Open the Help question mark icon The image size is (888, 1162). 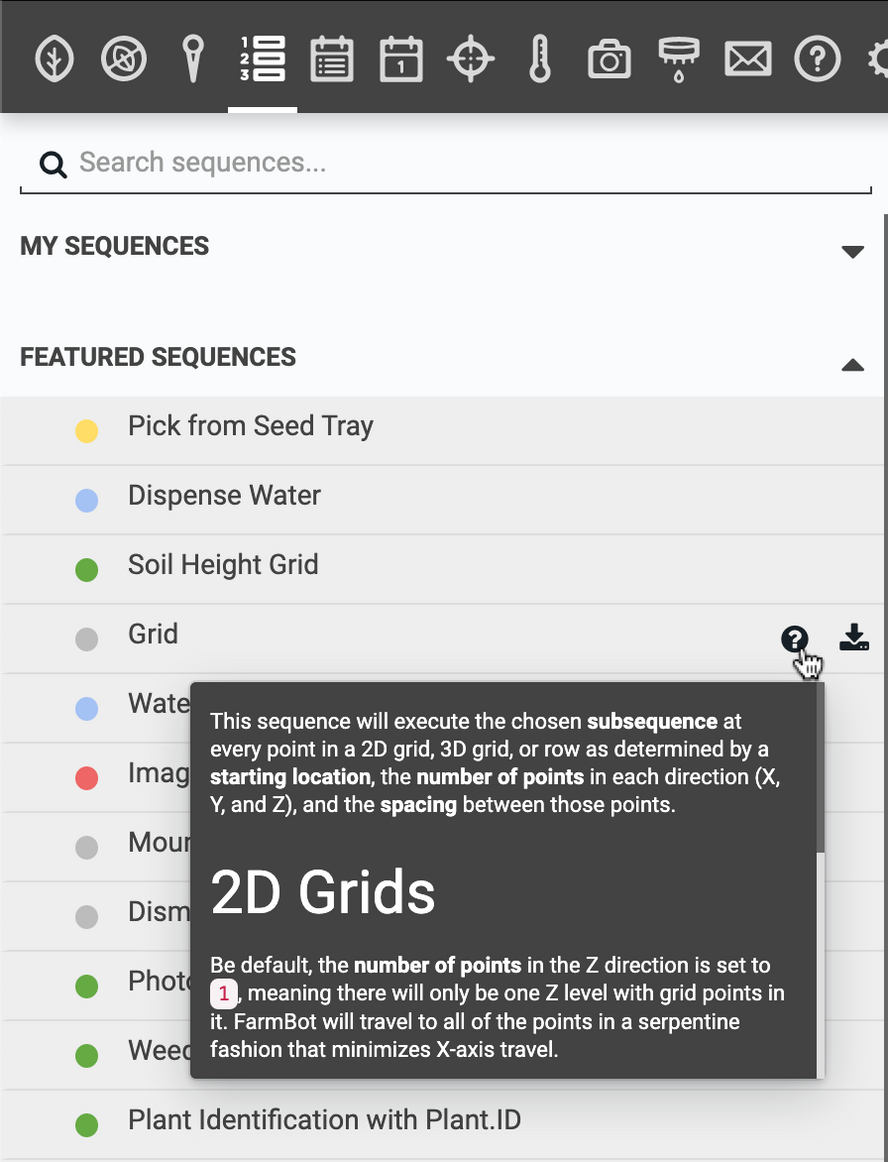pos(817,57)
